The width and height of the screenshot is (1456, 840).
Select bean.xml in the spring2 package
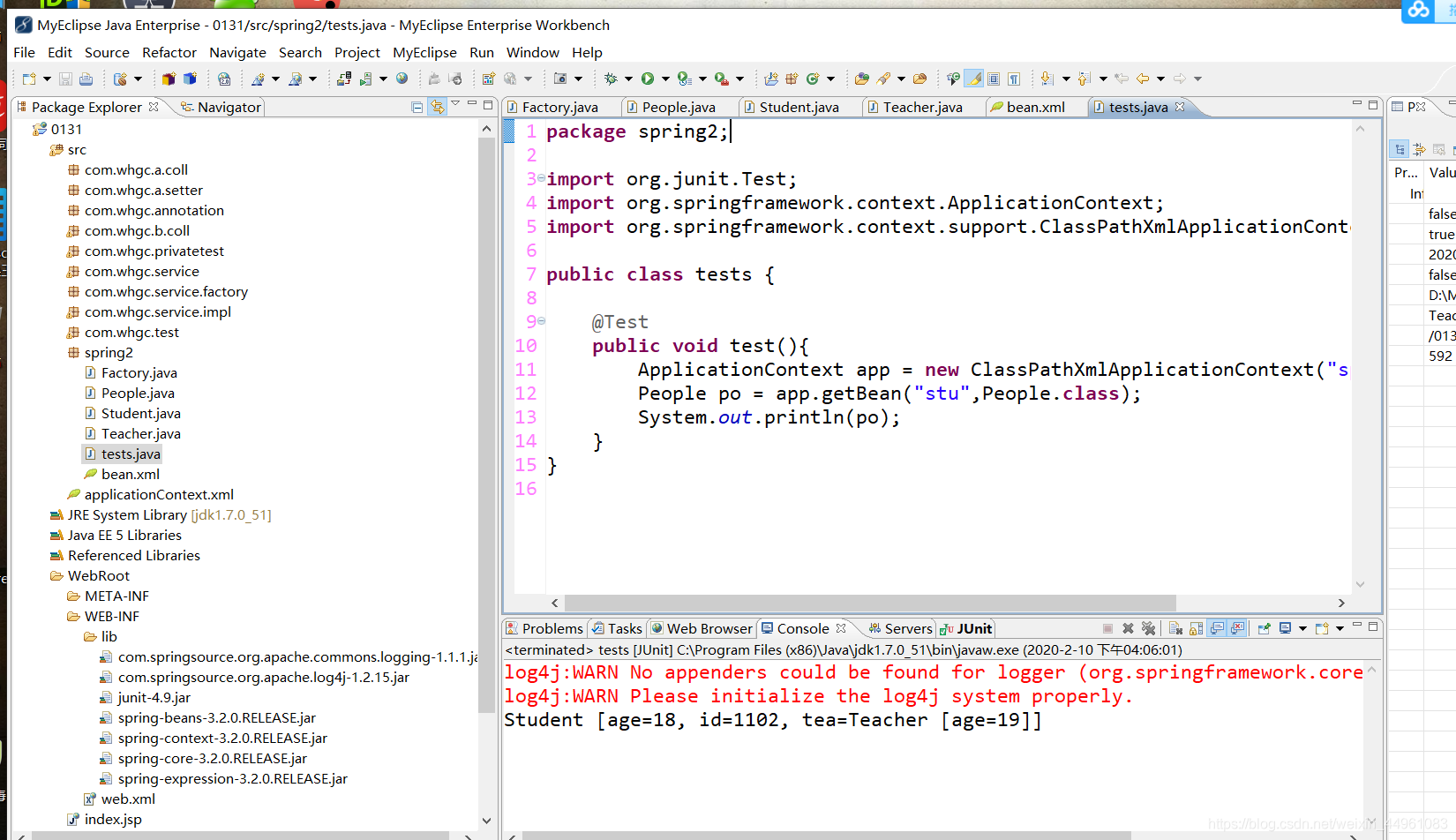(131, 474)
